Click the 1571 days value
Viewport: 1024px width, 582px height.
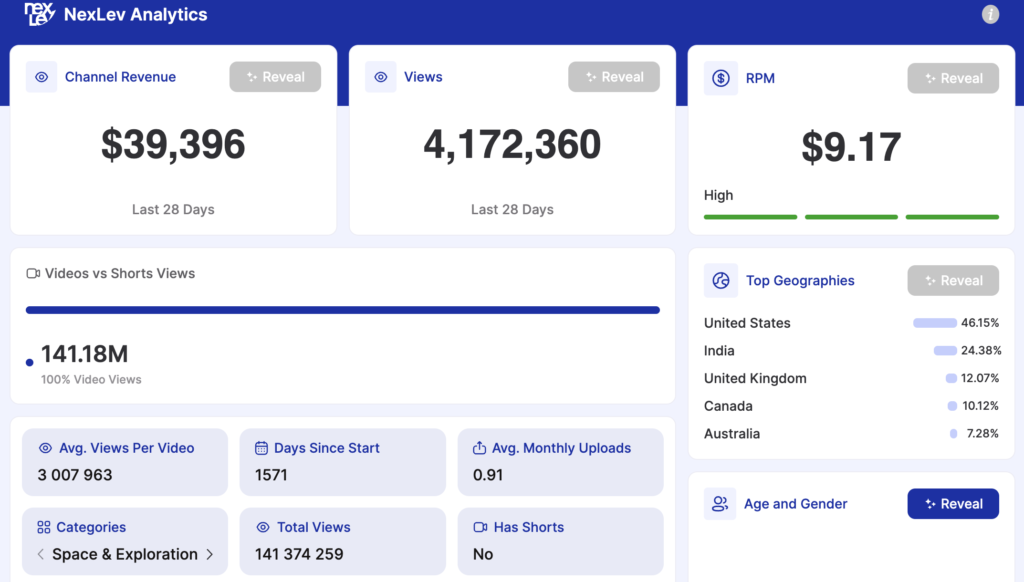[271, 475]
